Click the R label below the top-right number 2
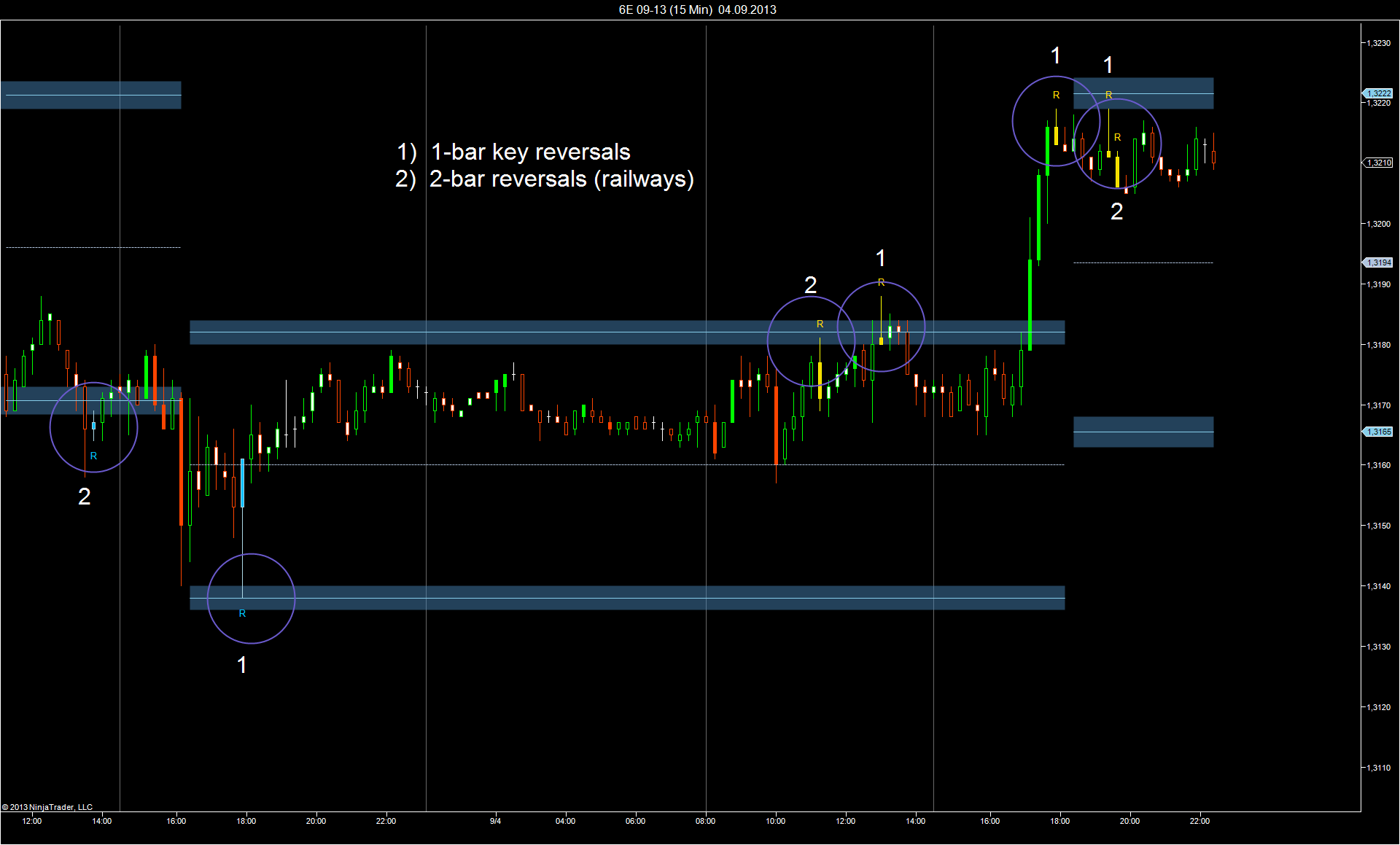Image resolution: width=1400 pixels, height=845 pixels. (1117, 137)
